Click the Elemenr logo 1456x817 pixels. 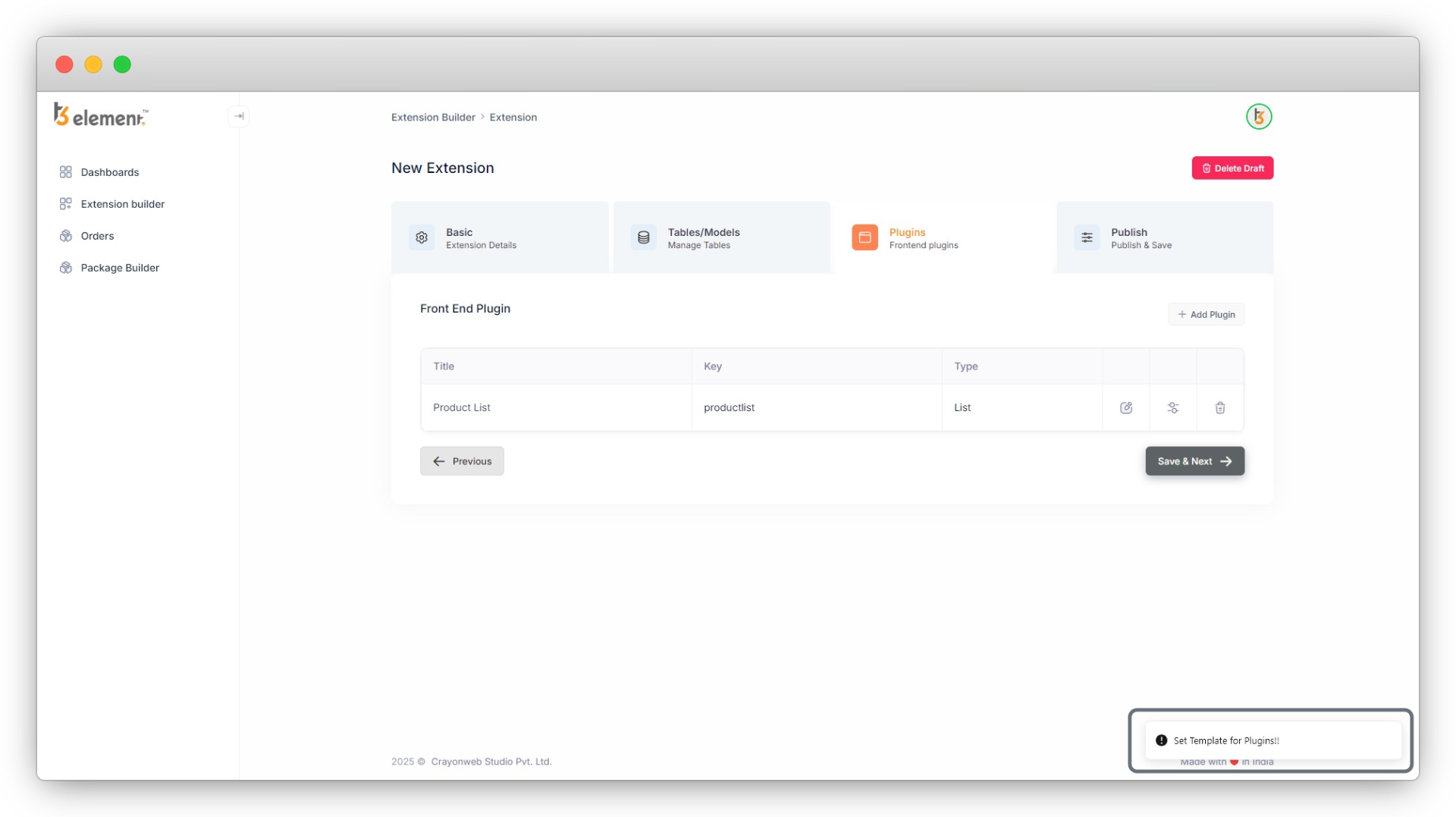[x=101, y=115]
